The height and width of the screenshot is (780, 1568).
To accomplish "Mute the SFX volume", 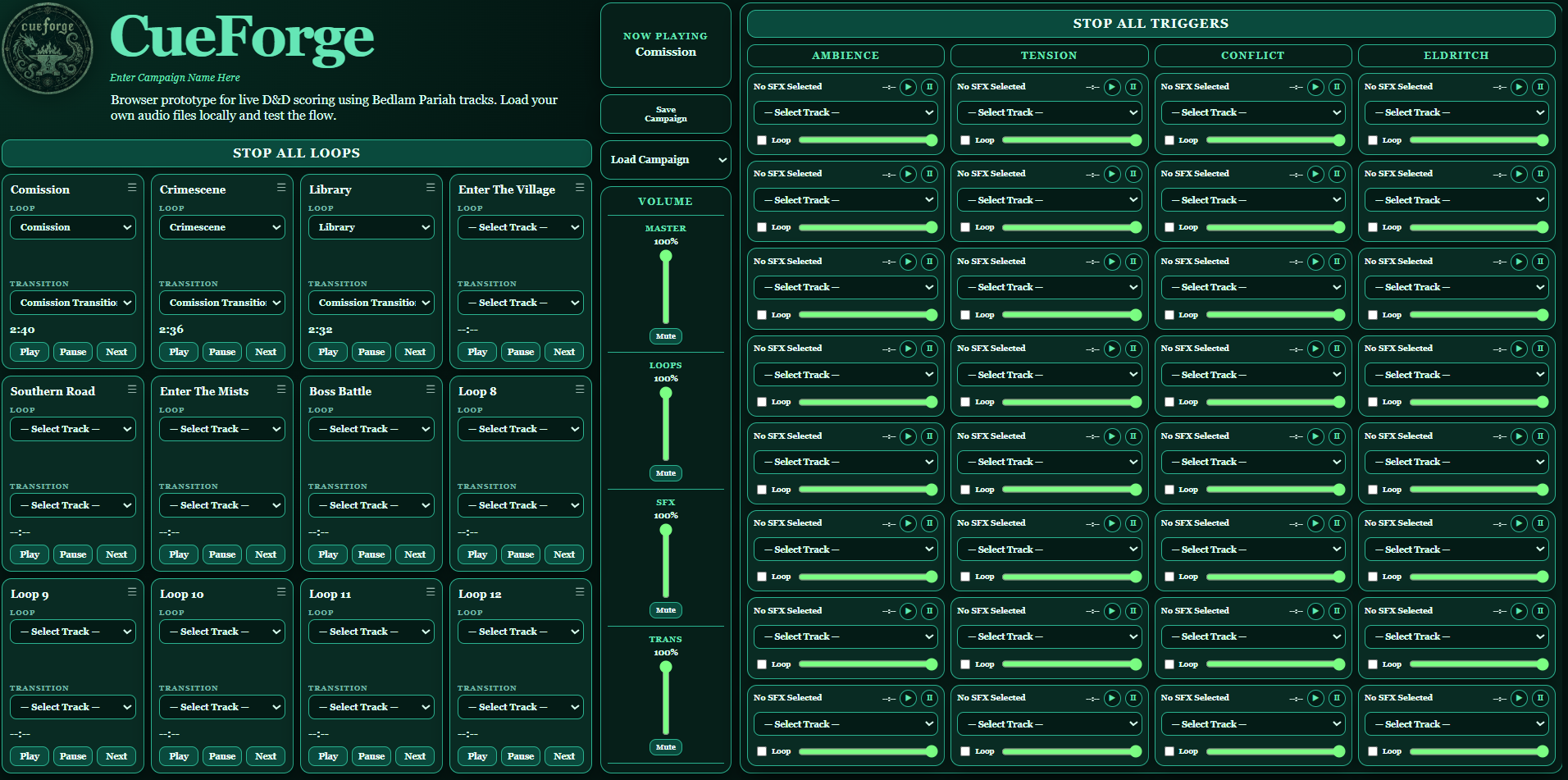I will (666, 610).
